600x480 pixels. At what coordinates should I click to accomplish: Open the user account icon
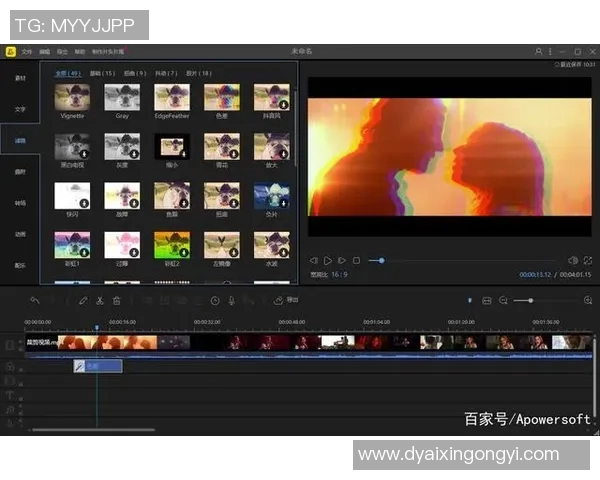538,51
